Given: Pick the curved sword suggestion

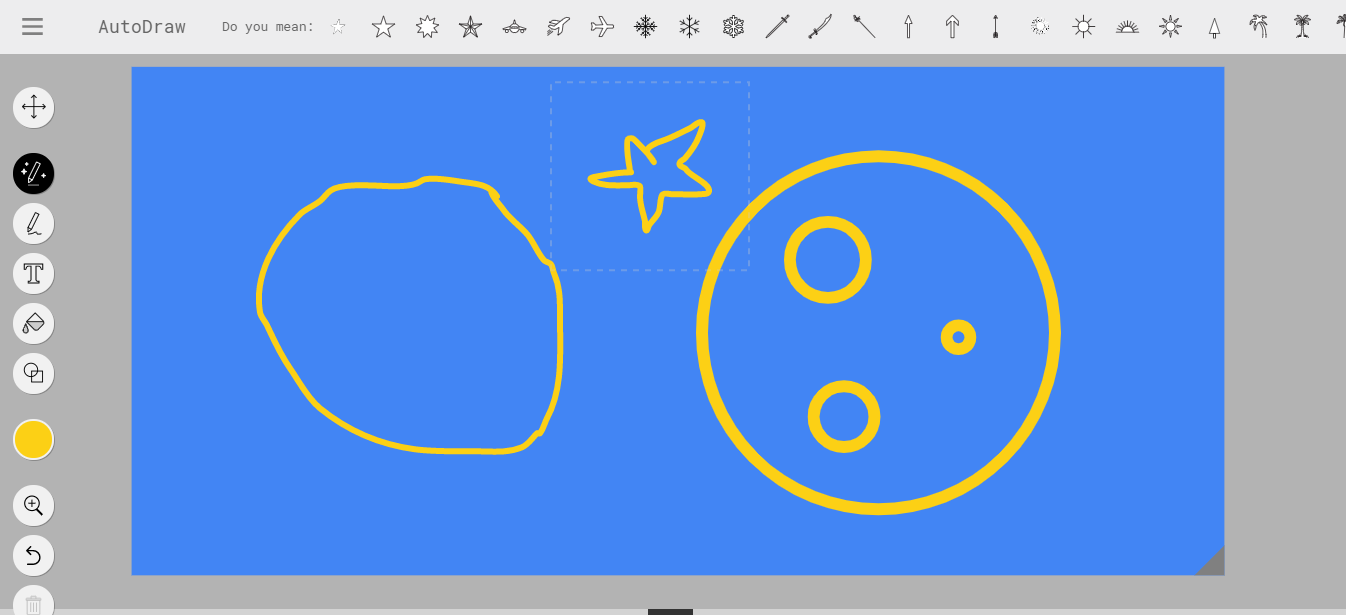Looking at the screenshot, I should (x=820, y=27).
